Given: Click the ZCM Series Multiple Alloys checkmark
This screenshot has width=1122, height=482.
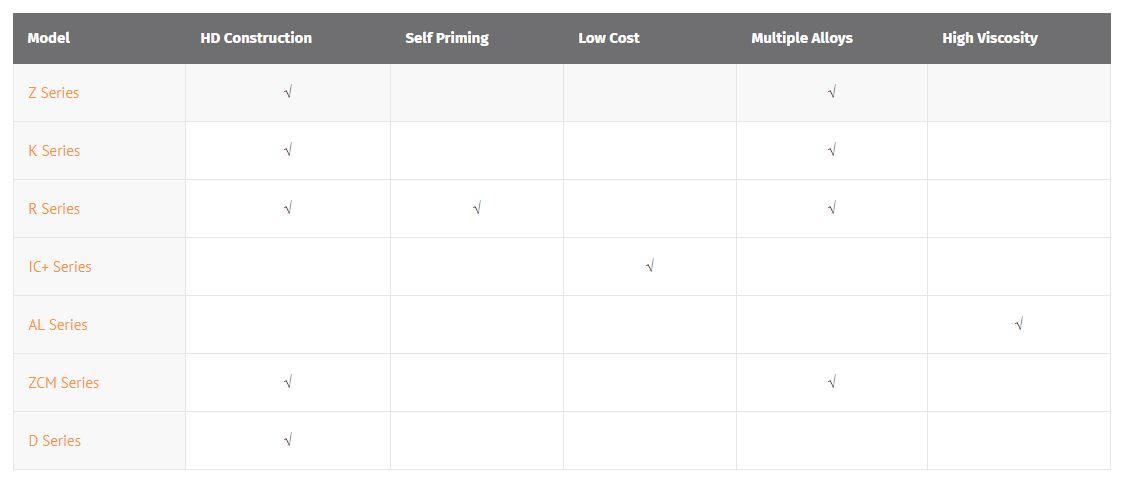Looking at the screenshot, I should [831, 382].
